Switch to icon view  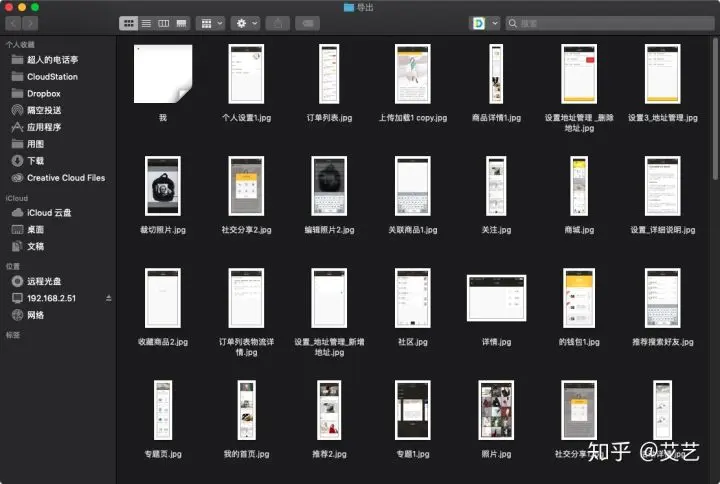(x=129, y=23)
